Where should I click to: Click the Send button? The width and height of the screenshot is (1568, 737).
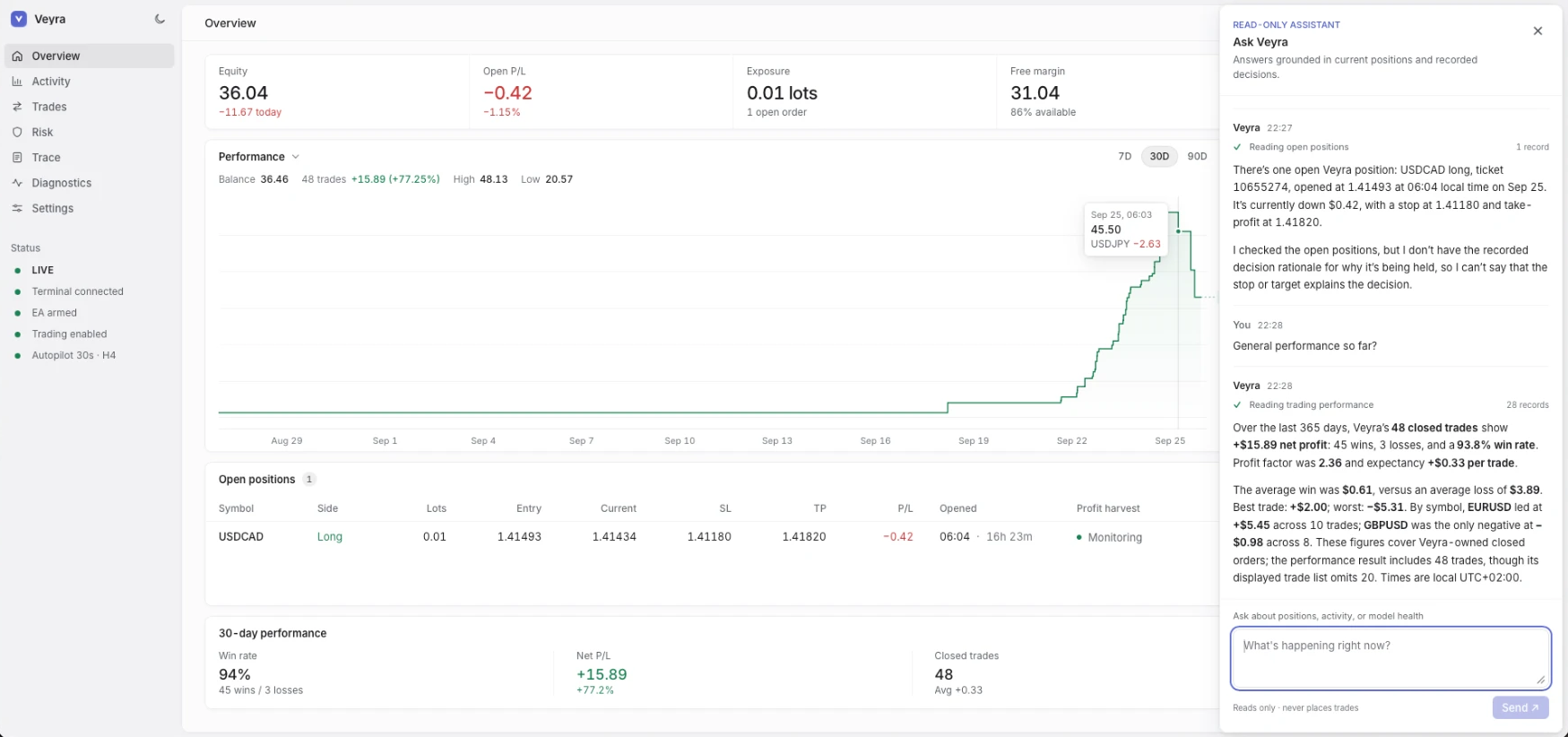click(x=1520, y=707)
